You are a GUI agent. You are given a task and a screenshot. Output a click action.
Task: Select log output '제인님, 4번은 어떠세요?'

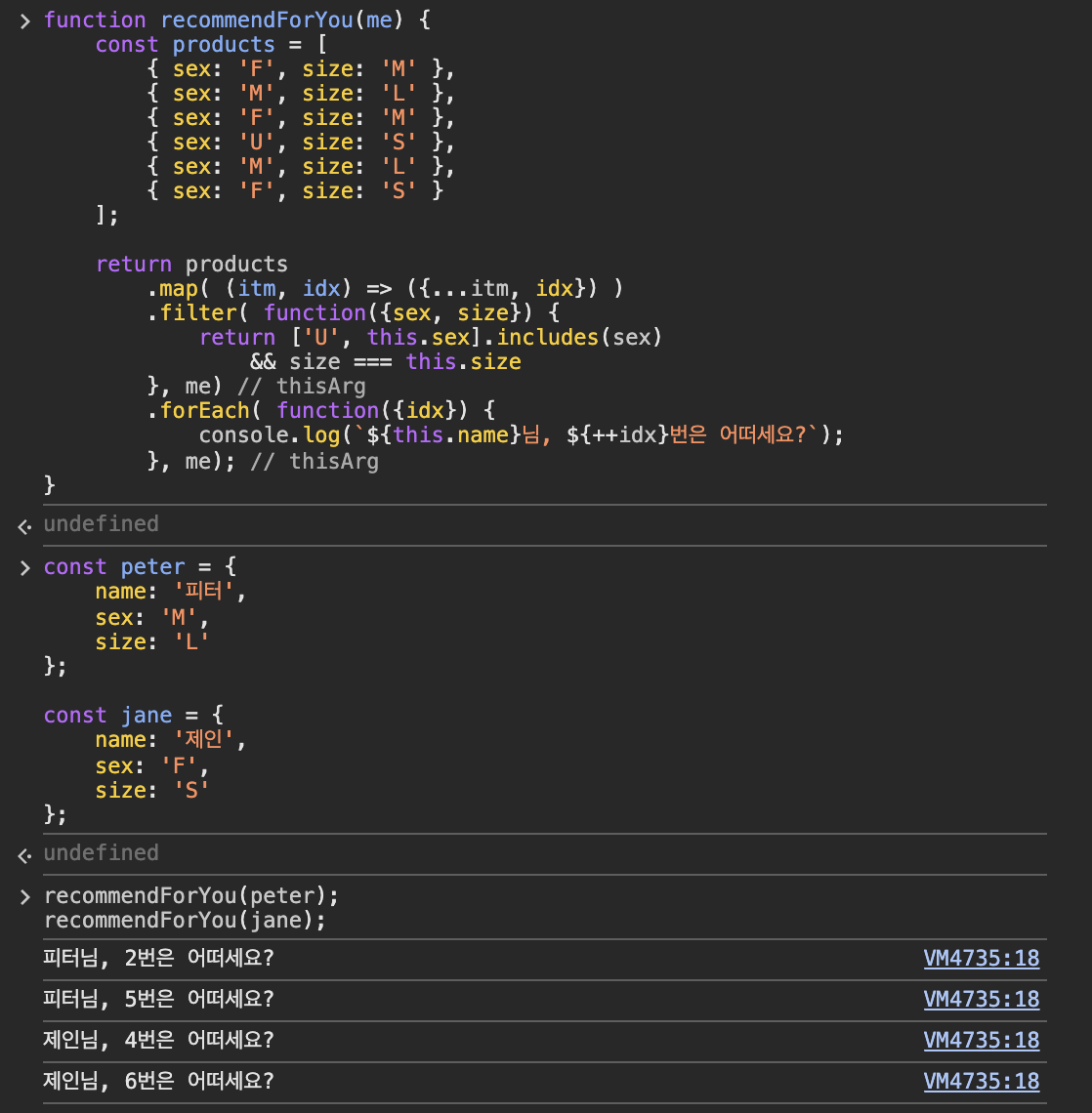158,1040
